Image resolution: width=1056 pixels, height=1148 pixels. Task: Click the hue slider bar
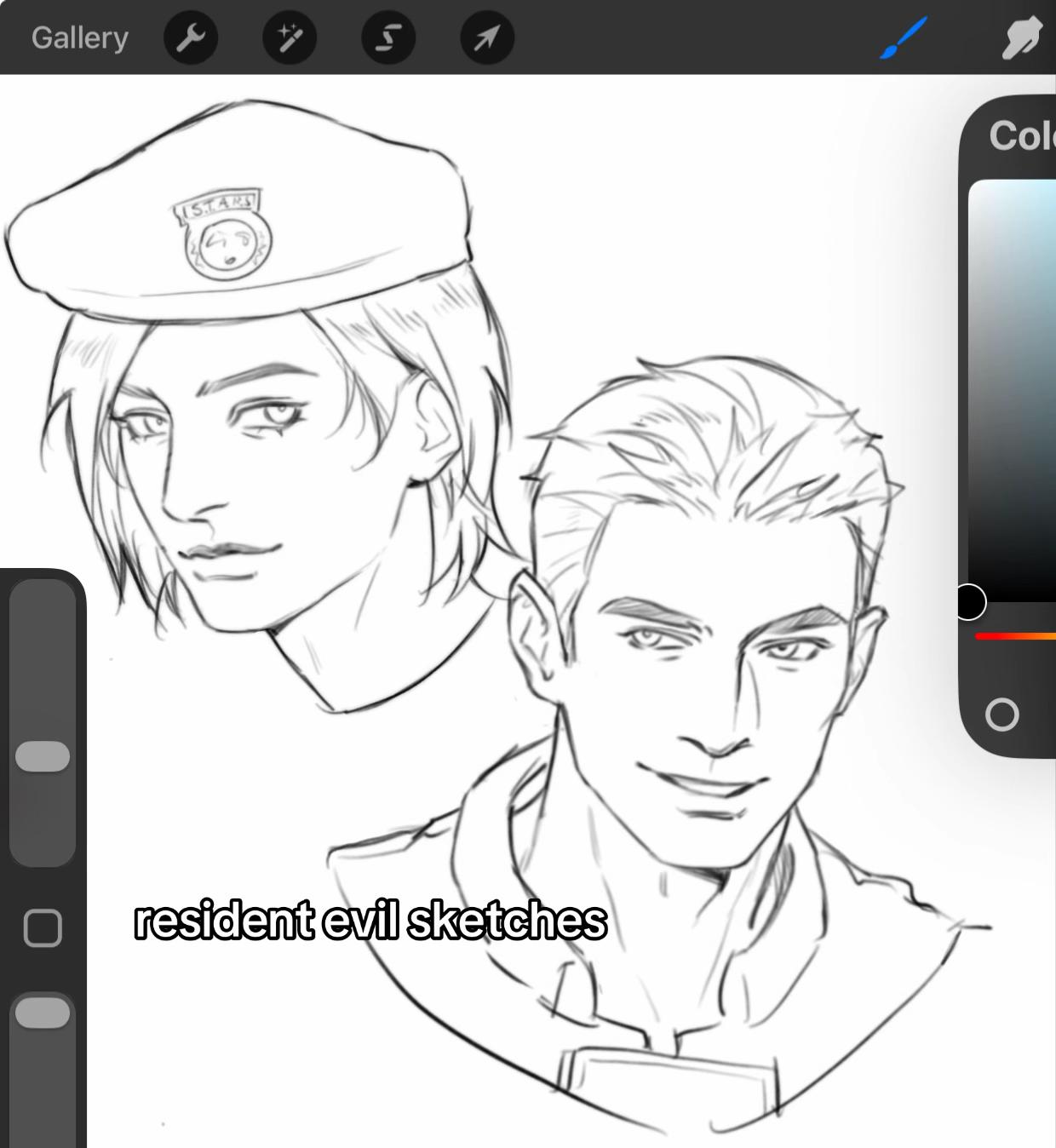click(x=1015, y=636)
